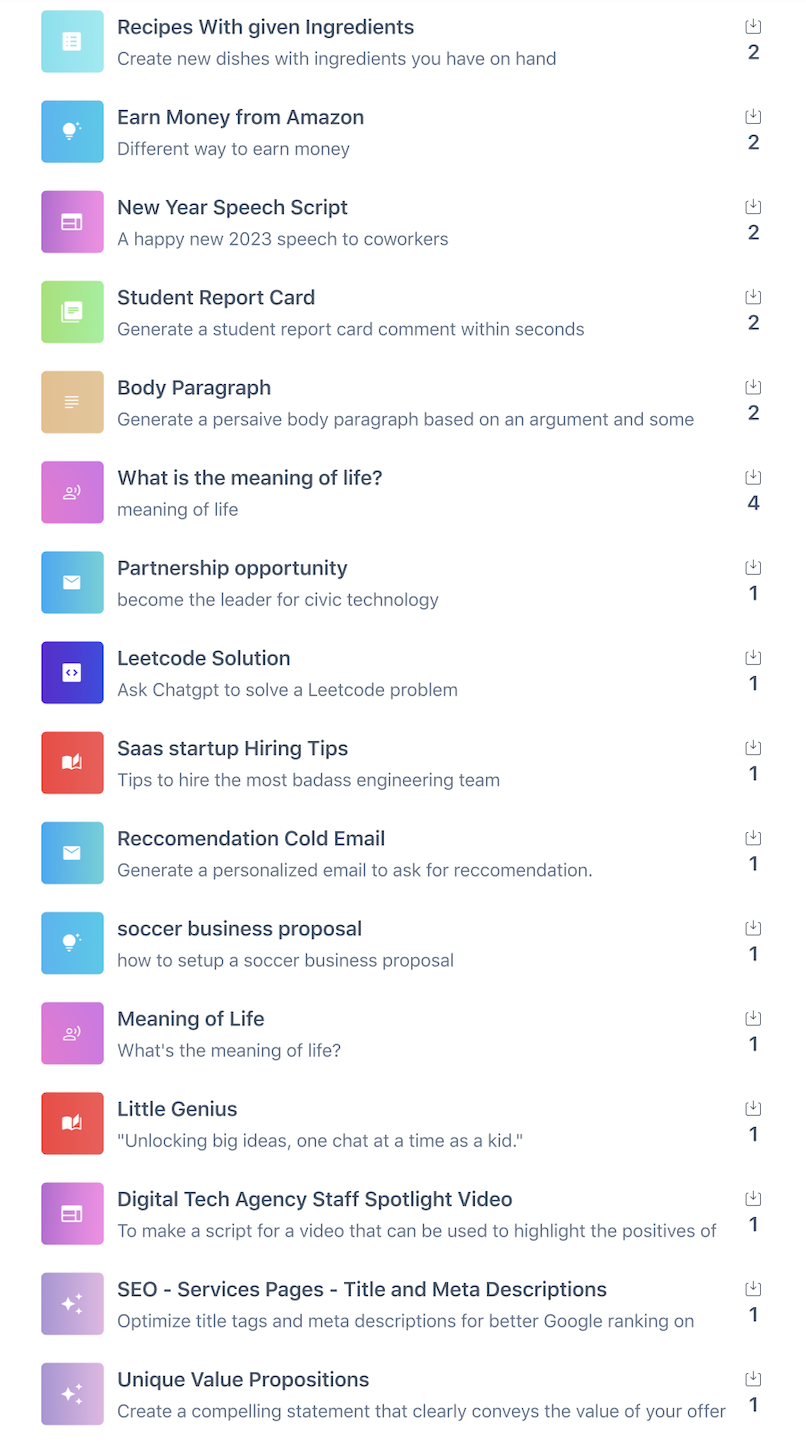This screenshot has height=1442, width=806.
Task: Open SEO - Services Pages template title
Action: (x=362, y=1289)
